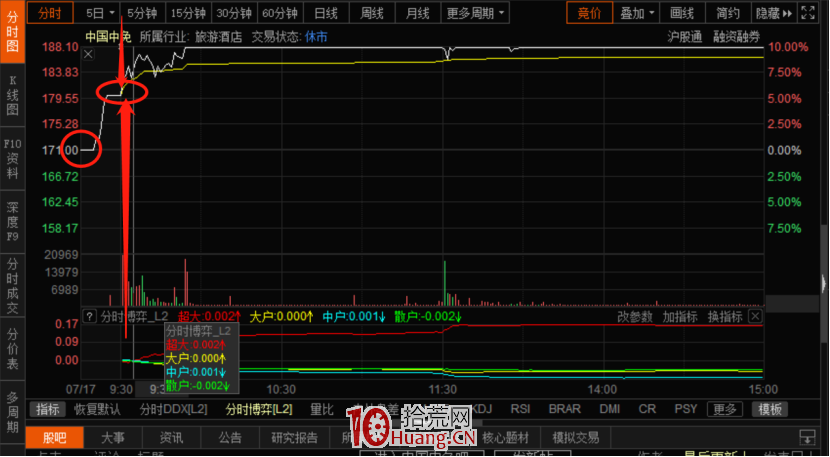Open 深度F9 in the sidebar
Image resolution: width=830 pixels, height=457 pixels.
click(13, 221)
